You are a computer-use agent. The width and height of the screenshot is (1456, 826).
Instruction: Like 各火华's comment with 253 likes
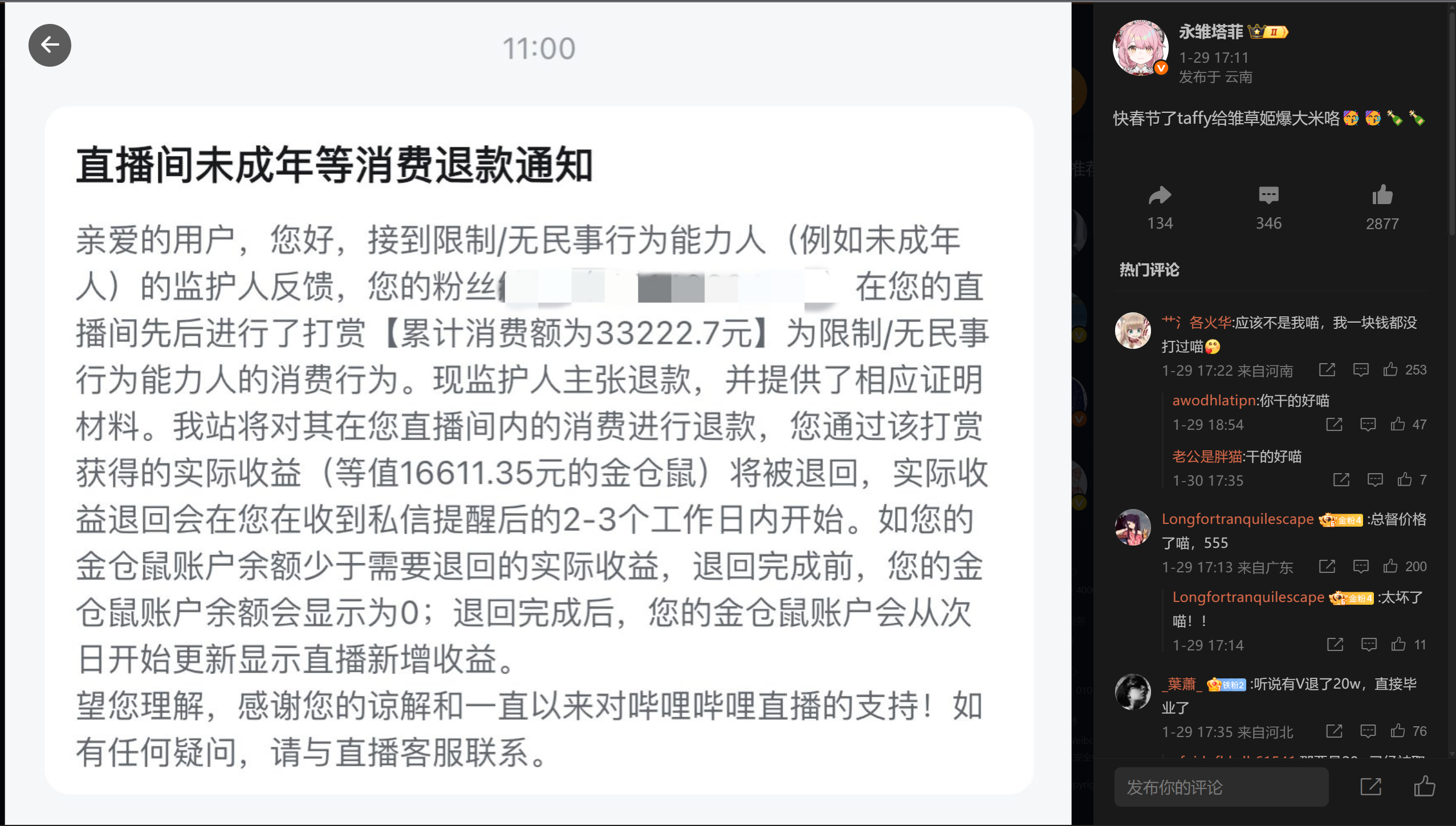click(1390, 370)
